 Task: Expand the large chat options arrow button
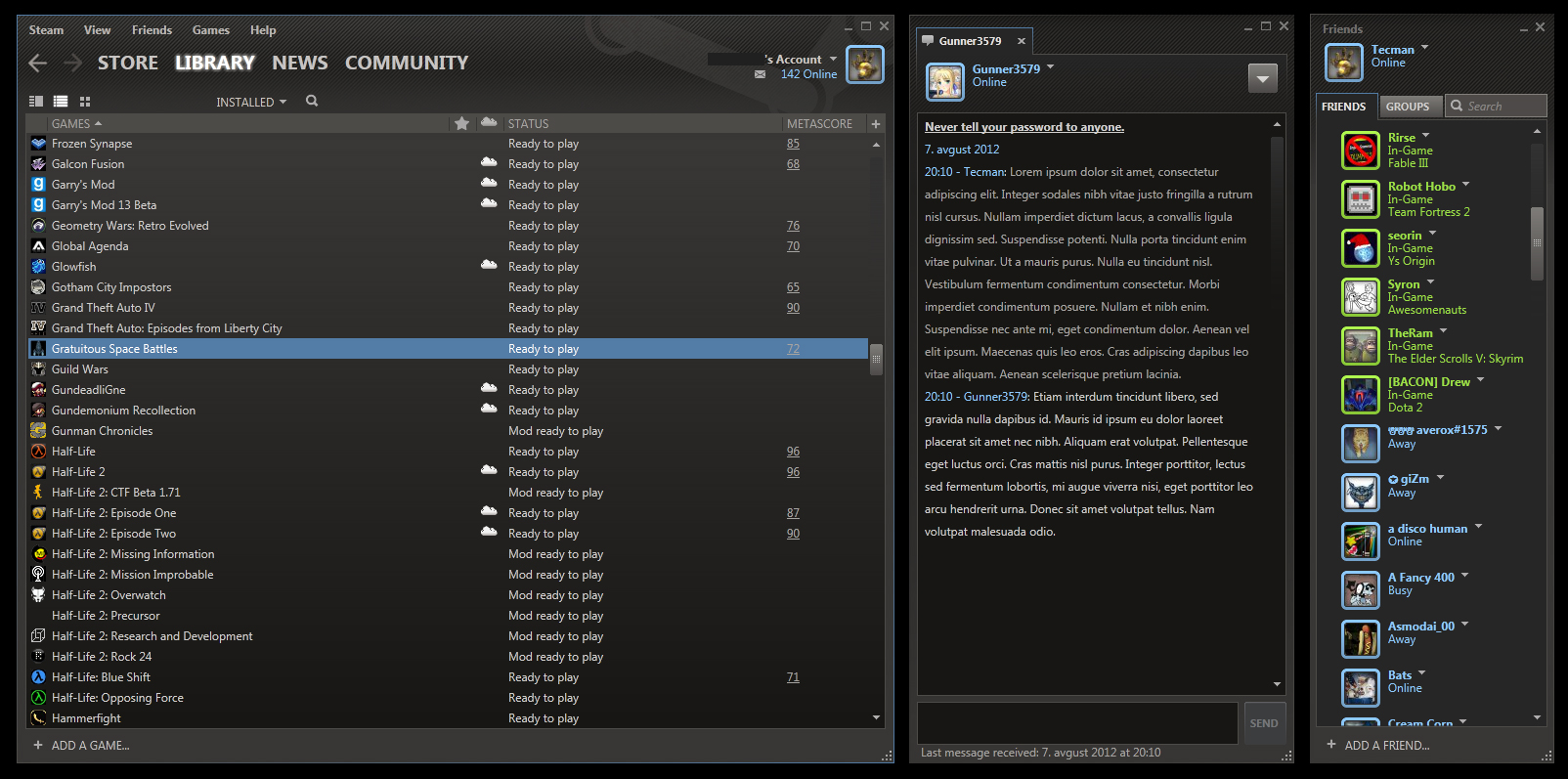1263,78
